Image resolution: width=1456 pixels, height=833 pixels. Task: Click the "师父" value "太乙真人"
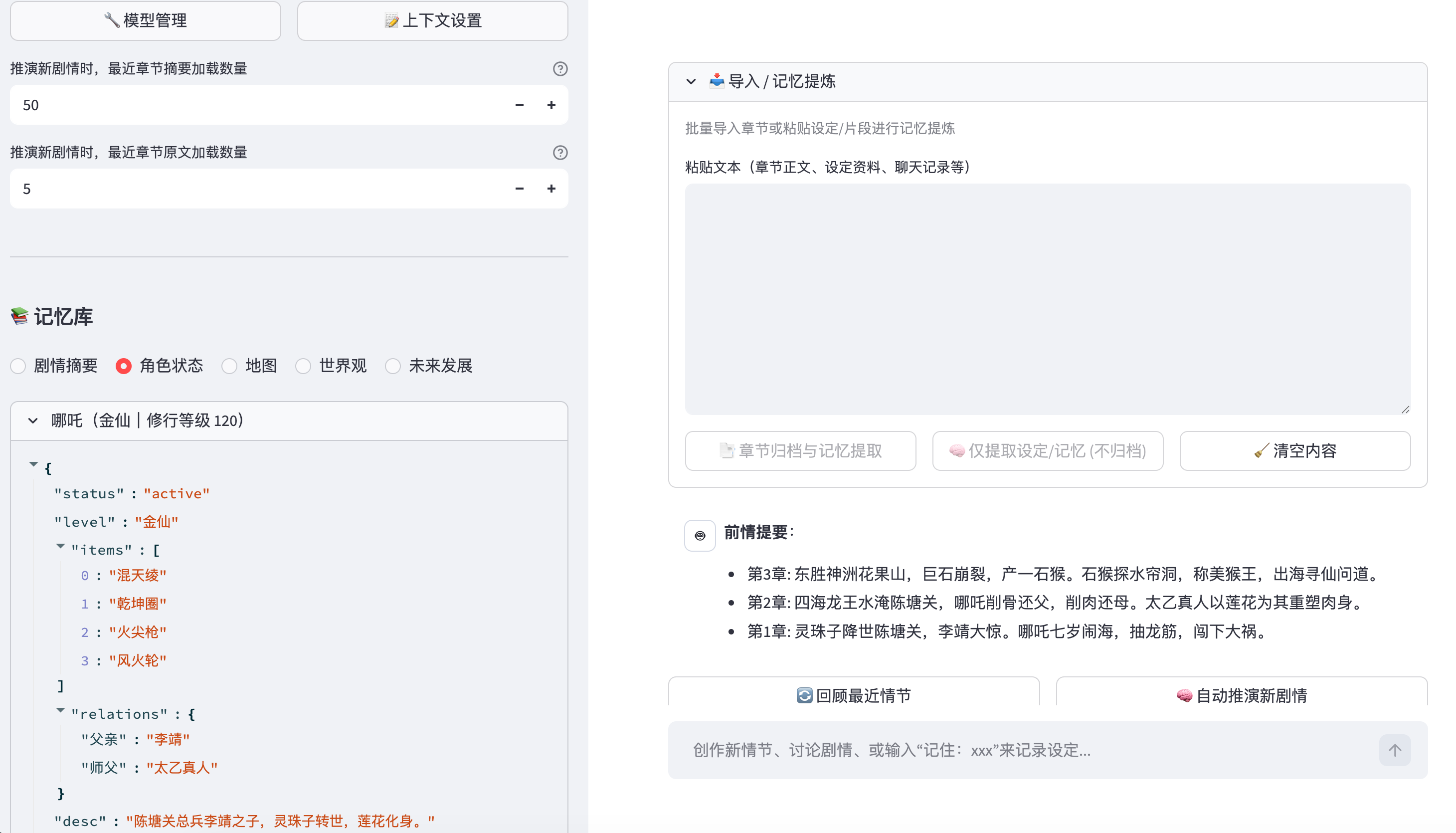click(x=182, y=768)
